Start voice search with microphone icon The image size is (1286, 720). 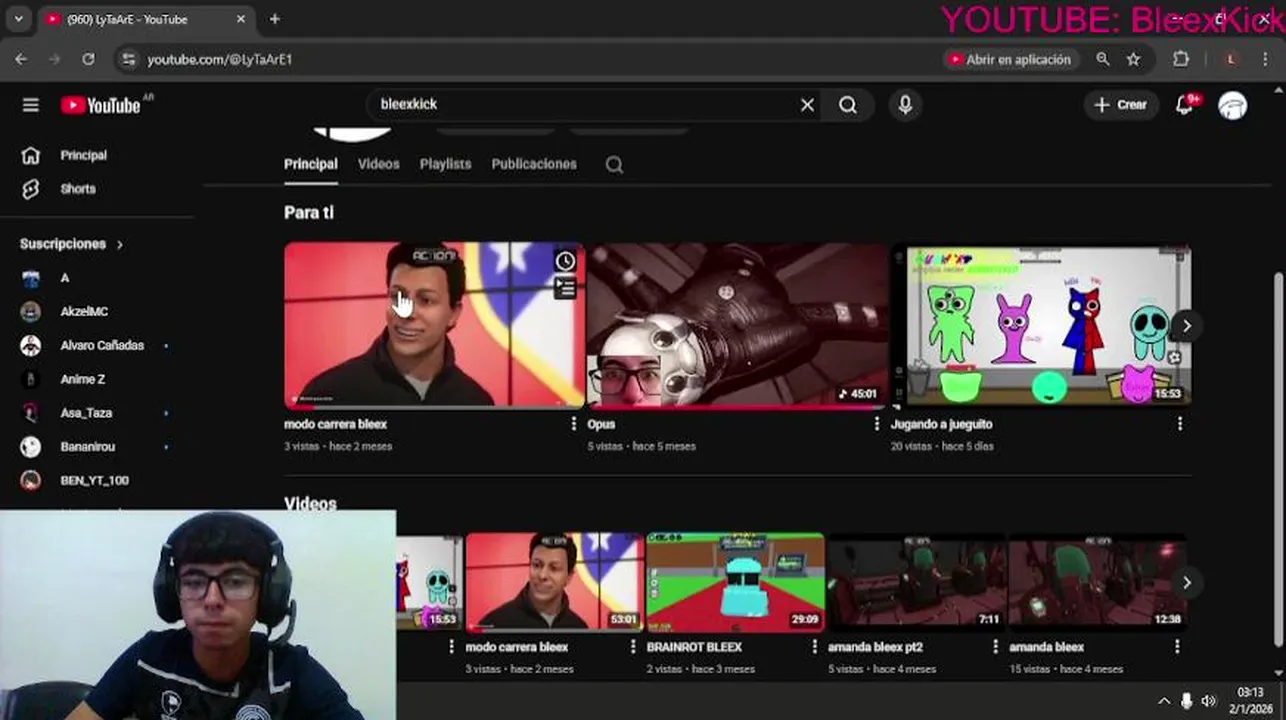(905, 105)
